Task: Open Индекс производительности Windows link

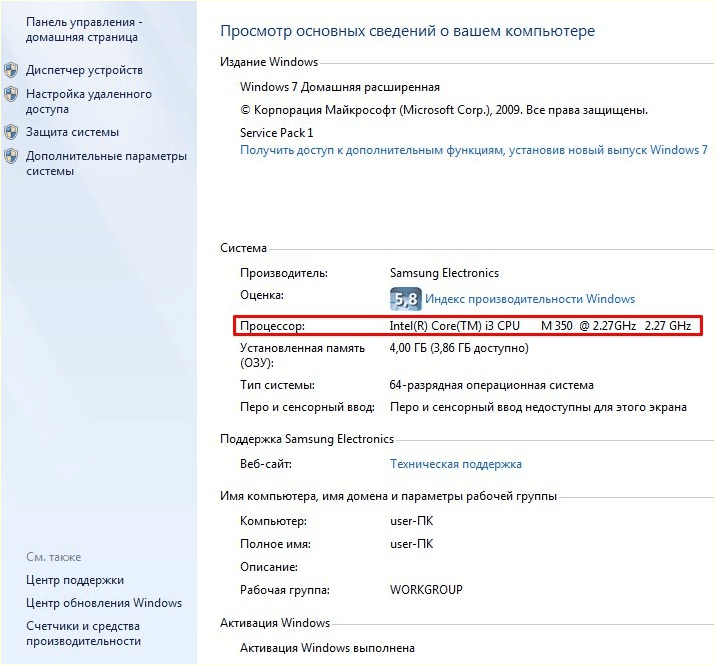Action: [x=530, y=299]
